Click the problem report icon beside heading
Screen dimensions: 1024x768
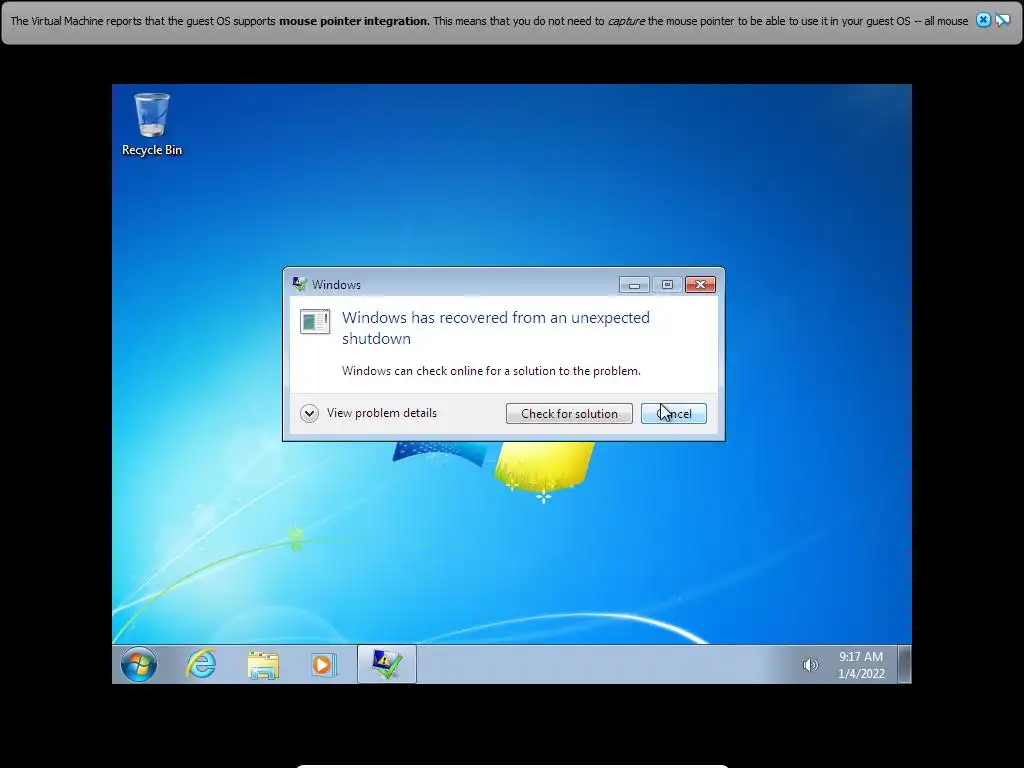click(x=315, y=321)
